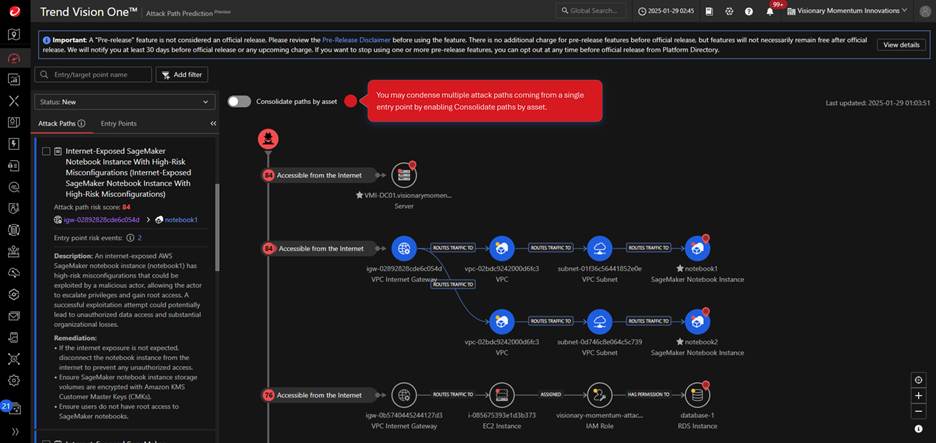Open the lightning bolt sidebar icon
Viewport: 936px width, 443px height.
[14, 144]
